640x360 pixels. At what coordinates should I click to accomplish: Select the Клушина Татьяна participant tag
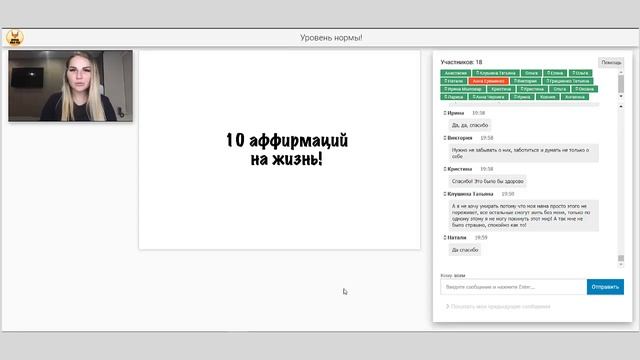click(x=496, y=73)
